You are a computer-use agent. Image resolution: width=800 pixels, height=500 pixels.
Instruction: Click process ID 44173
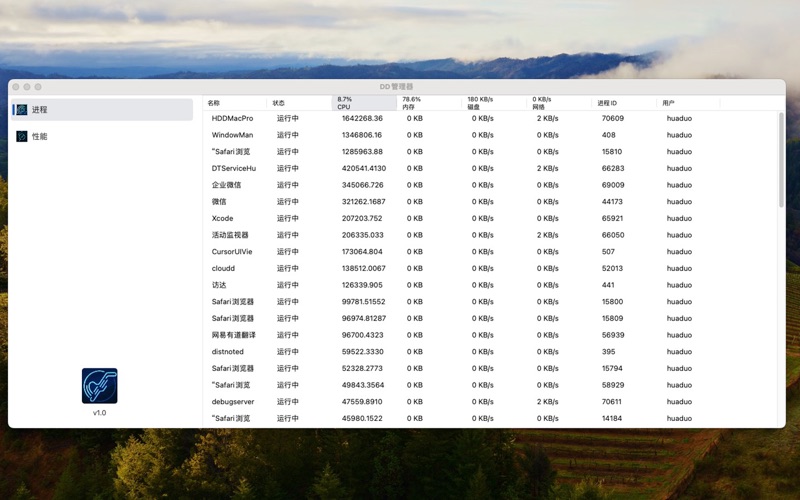(612, 202)
